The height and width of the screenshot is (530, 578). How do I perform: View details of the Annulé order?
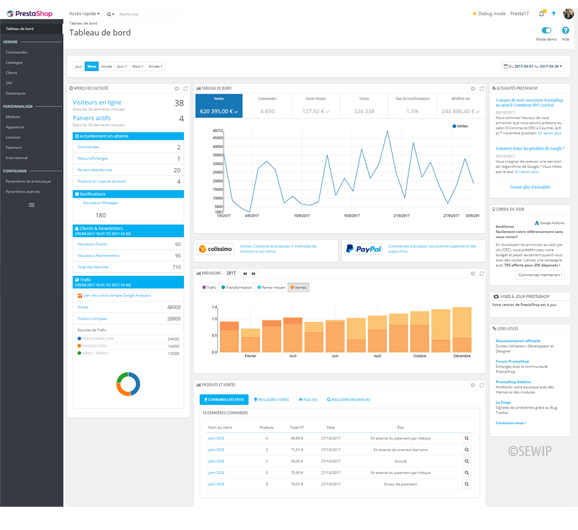coord(467,461)
